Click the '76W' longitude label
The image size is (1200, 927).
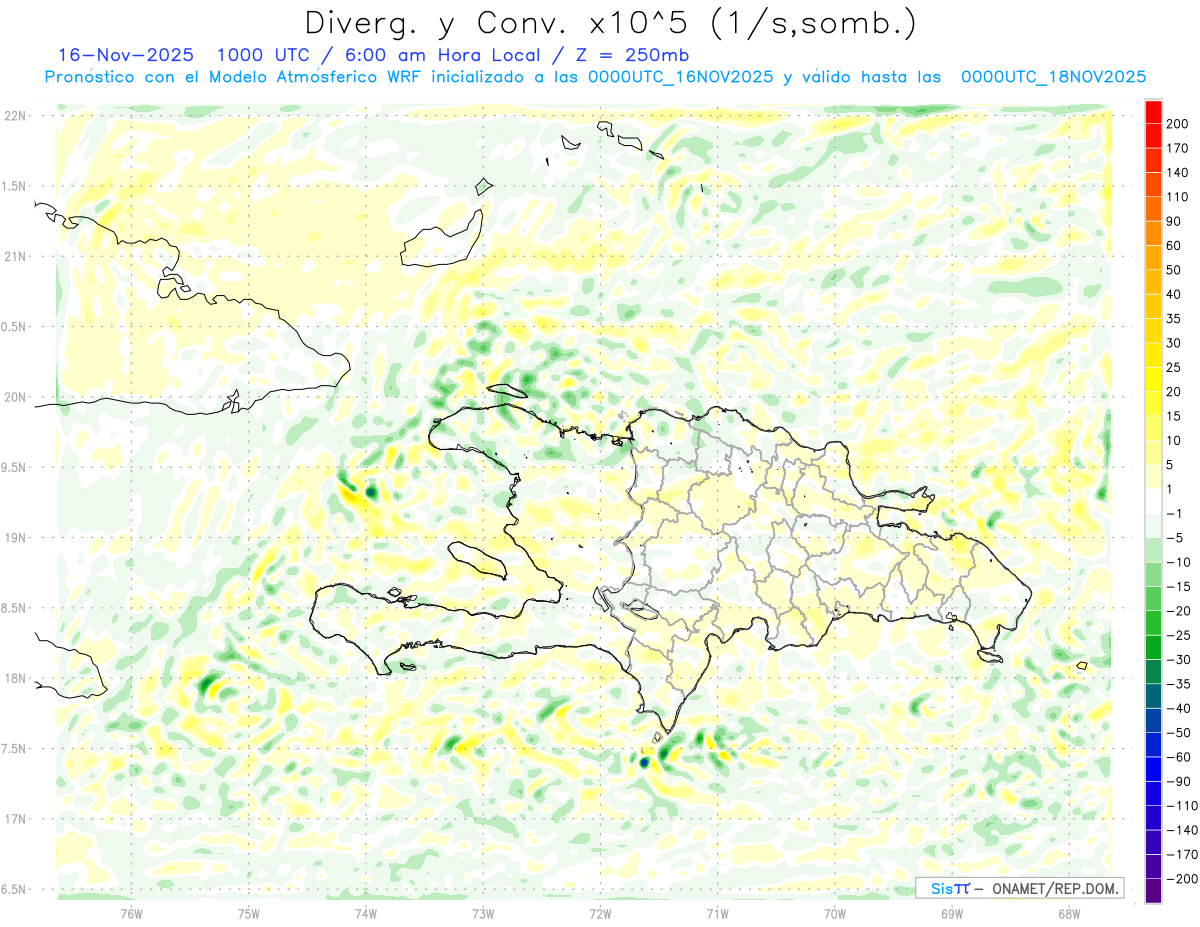[x=131, y=914]
